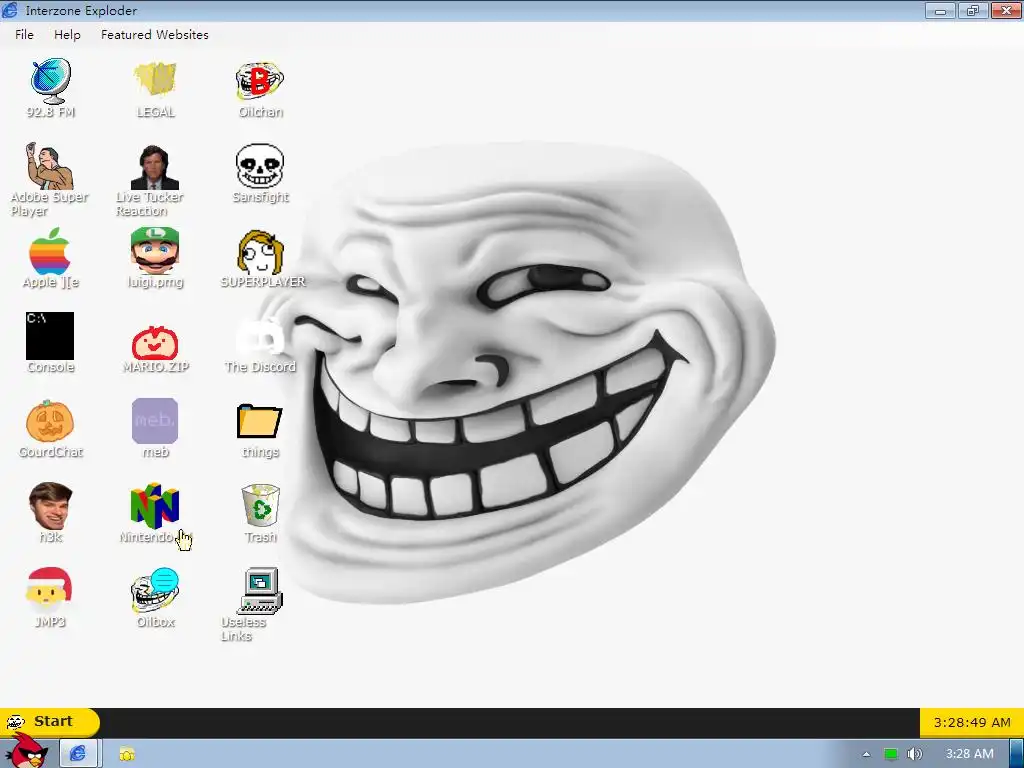Open The Discord icon

[x=259, y=337]
